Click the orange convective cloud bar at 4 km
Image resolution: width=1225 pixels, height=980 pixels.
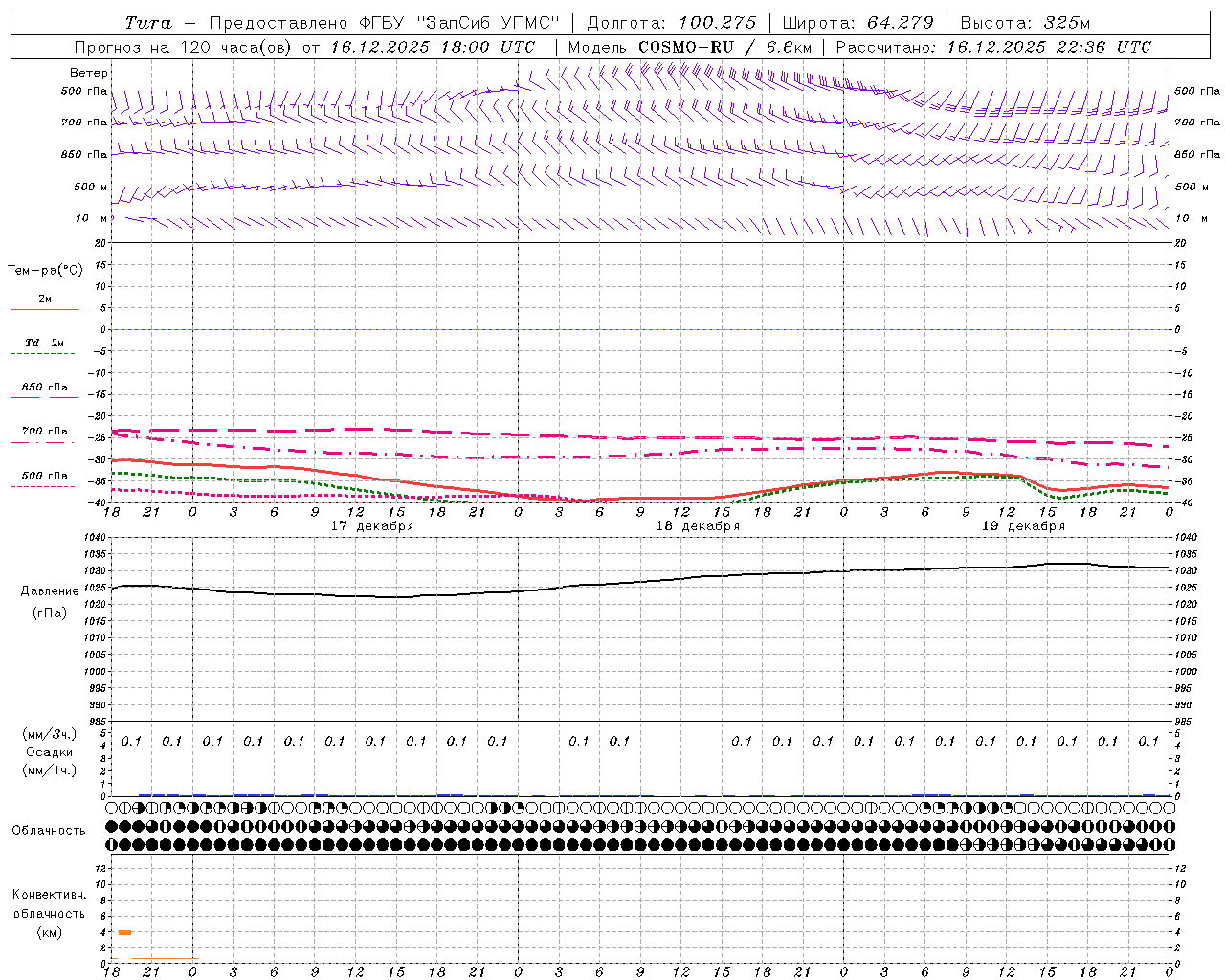(x=125, y=932)
